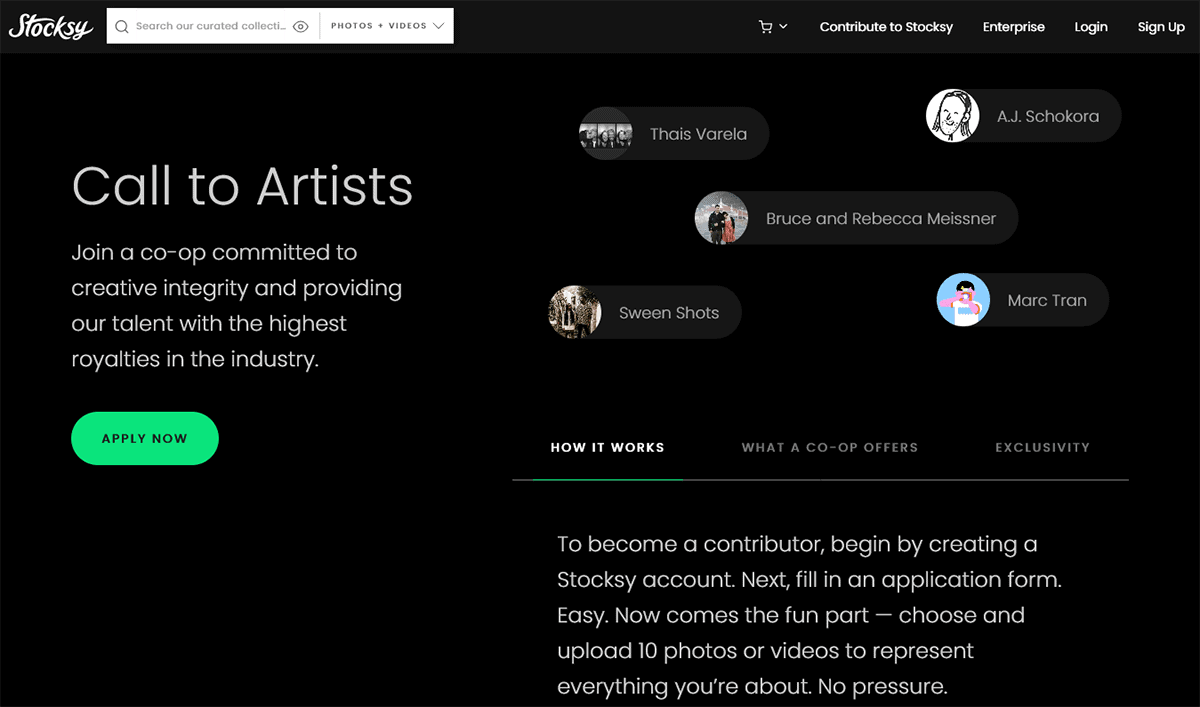
Task: Open Contribute to Stocksy link
Action: point(886,27)
